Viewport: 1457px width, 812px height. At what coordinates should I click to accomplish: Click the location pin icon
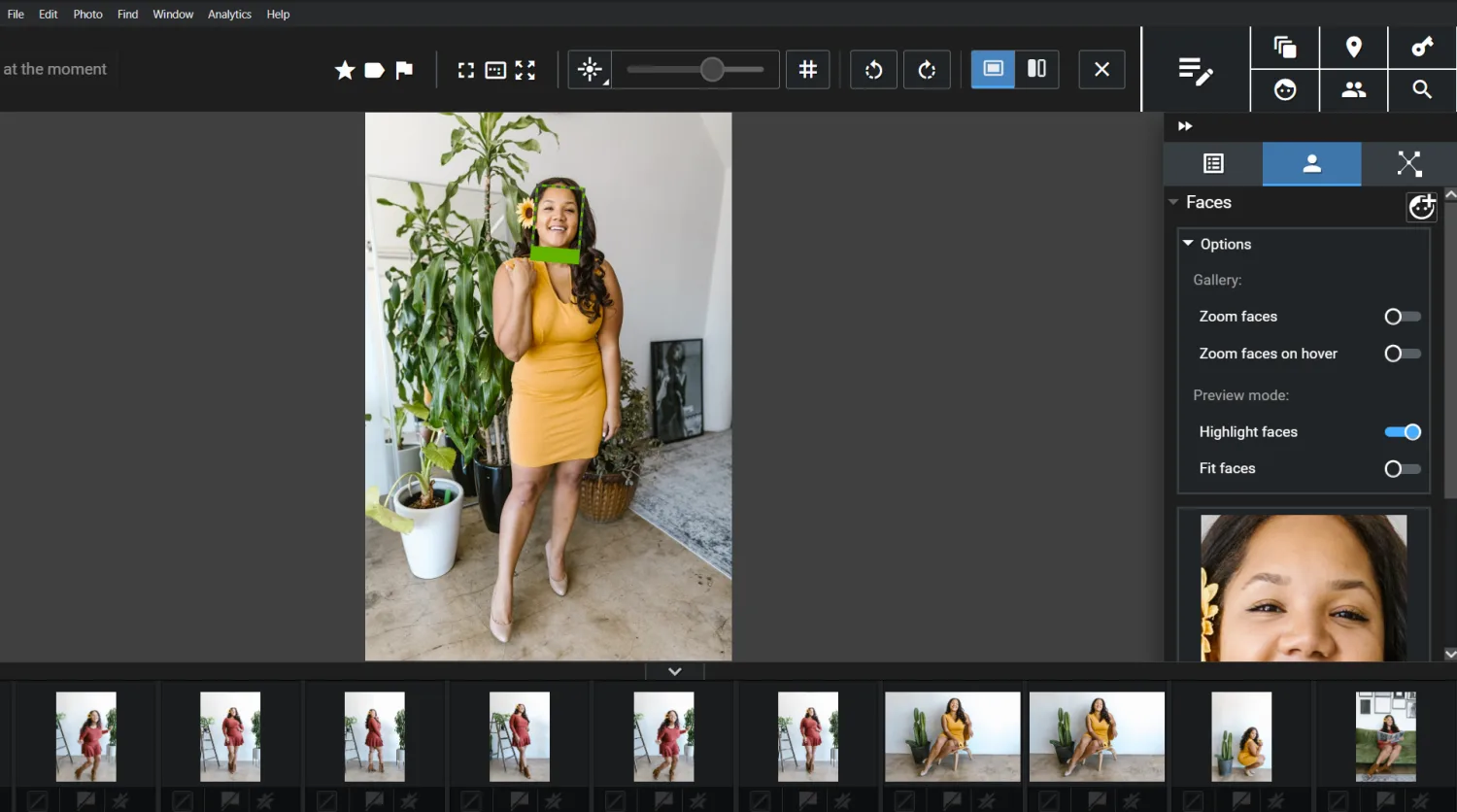pyautogui.click(x=1354, y=47)
